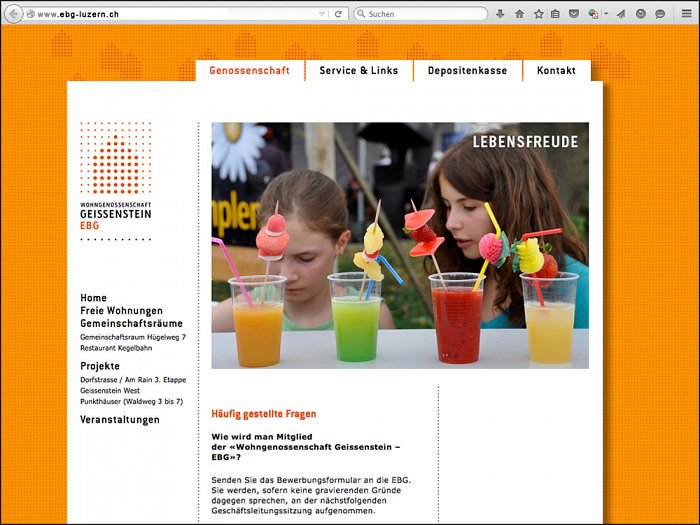Open the Service & Links tab
The height and width of the screenshot is (525, 700).
coord(358,71)
